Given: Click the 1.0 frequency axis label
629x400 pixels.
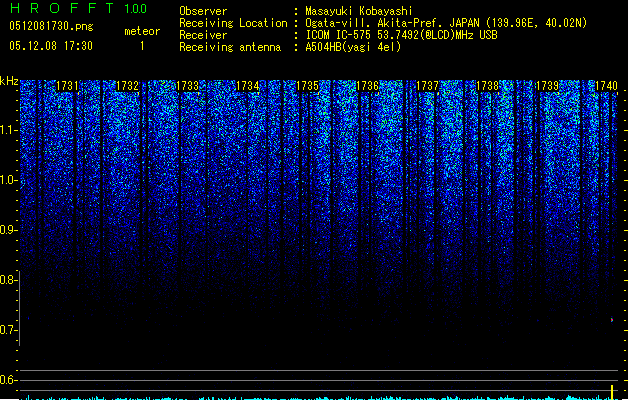Looking at the screenshot, I should point(9,181).
